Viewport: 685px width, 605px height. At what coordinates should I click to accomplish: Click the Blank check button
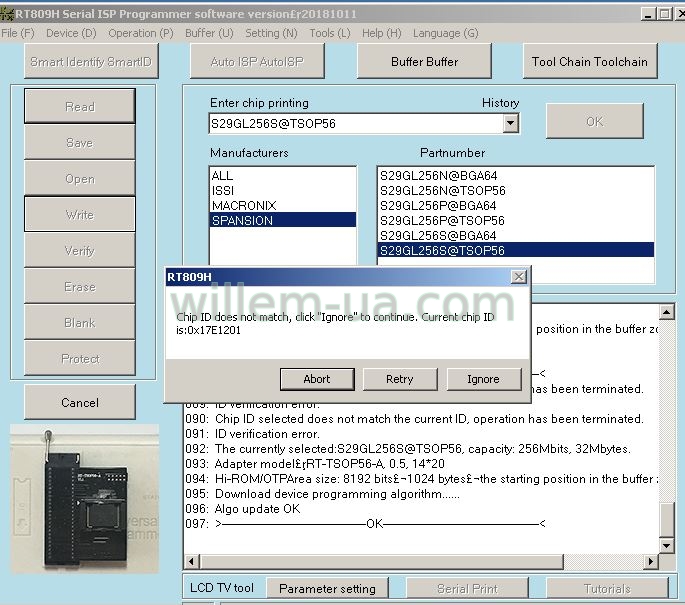pyautogui.click(x=80, y=323)
